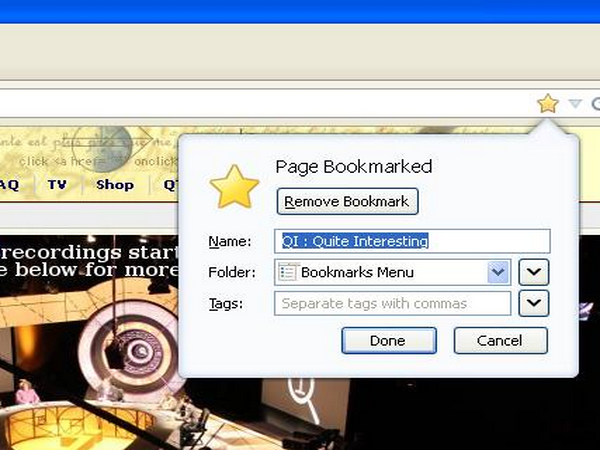Click the Cancel button
The height and width of the screenshot is (450, 600).
(501, 341)
